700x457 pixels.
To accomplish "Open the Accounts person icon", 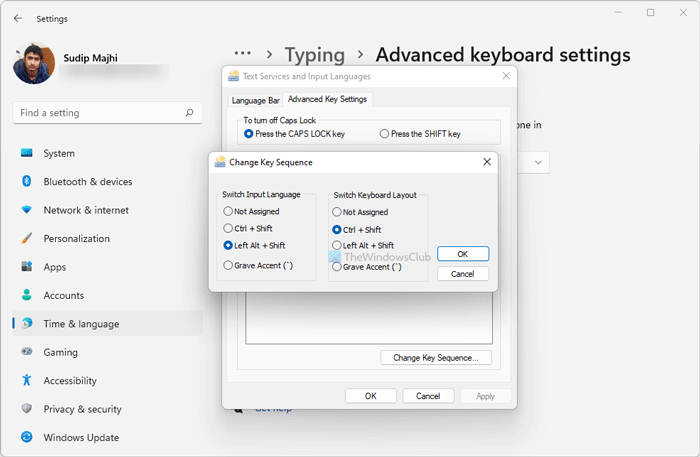I will pyautogui.click(x=26, y=296).
